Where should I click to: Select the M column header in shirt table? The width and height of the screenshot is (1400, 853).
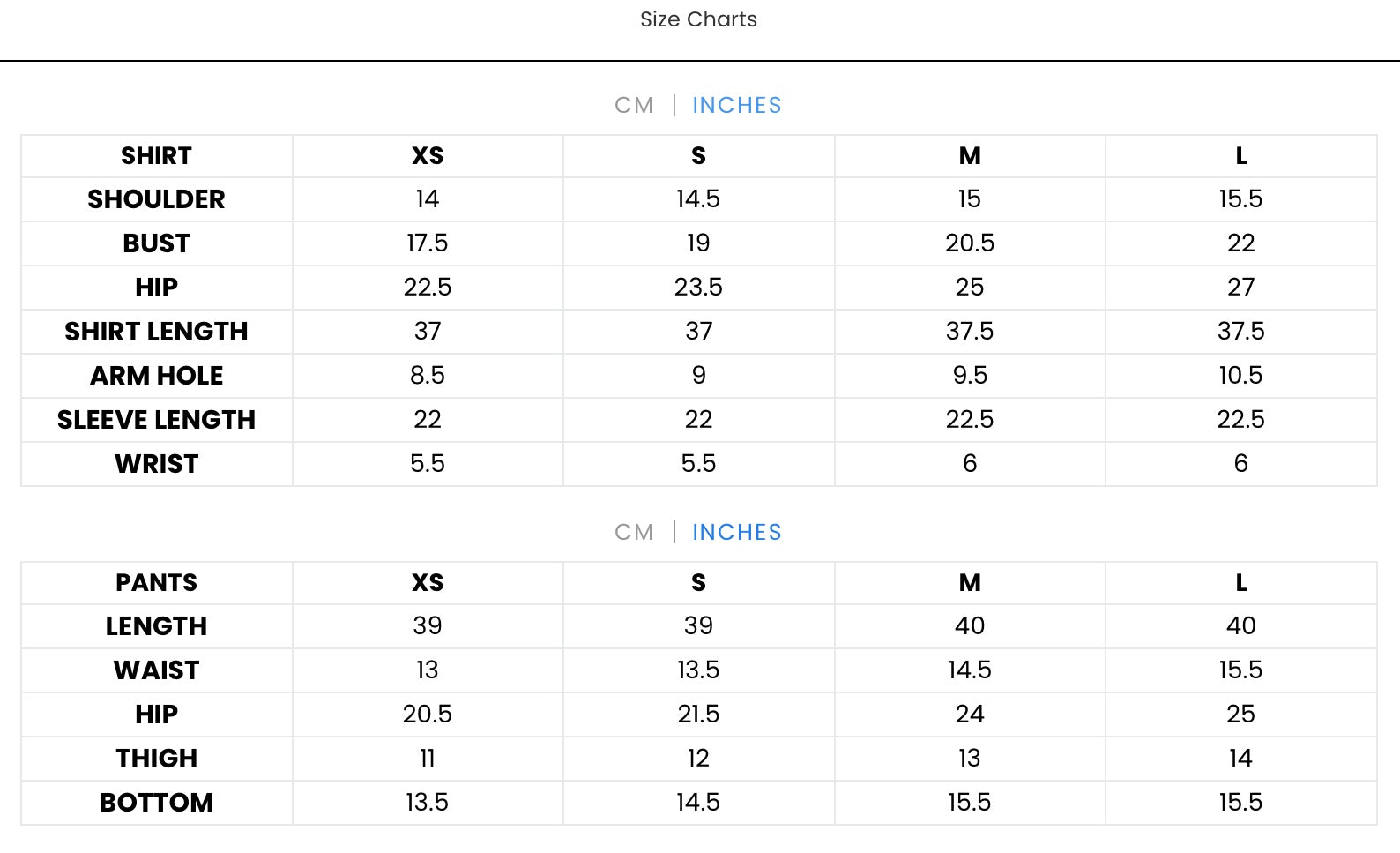point(970,156)
